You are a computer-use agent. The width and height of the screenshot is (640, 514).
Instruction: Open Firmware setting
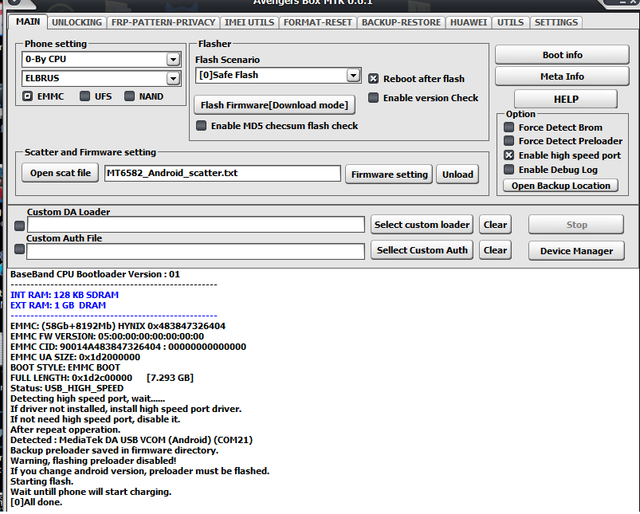point(389,174)
